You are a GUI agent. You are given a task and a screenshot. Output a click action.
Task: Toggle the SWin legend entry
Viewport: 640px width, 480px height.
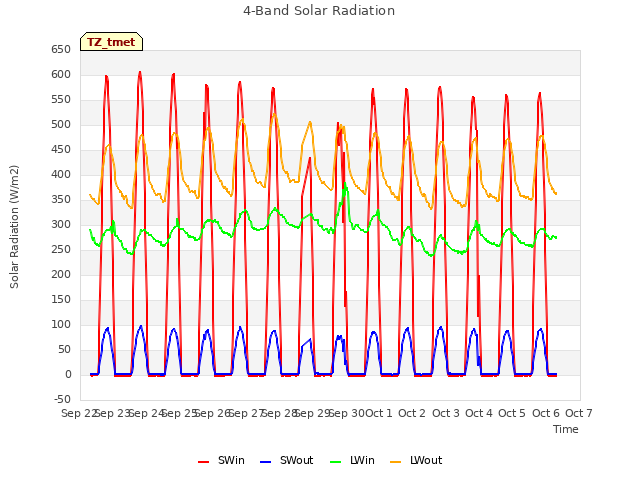point(221,460)
